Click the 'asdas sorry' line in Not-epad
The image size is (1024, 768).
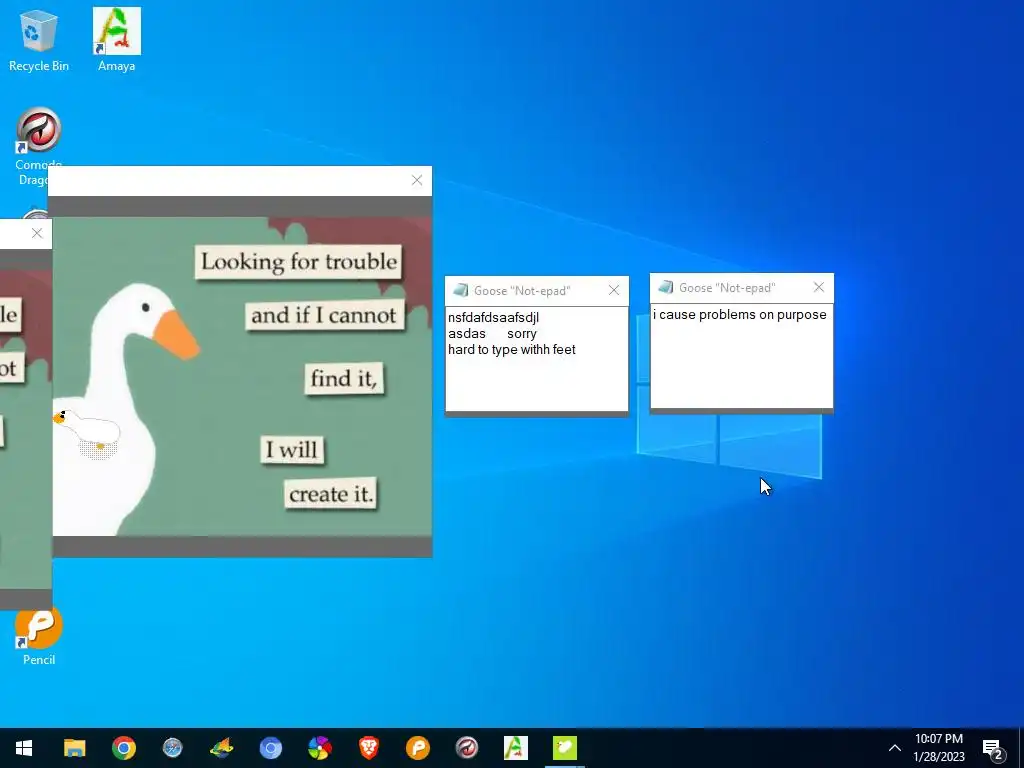(x=492, y=334)
